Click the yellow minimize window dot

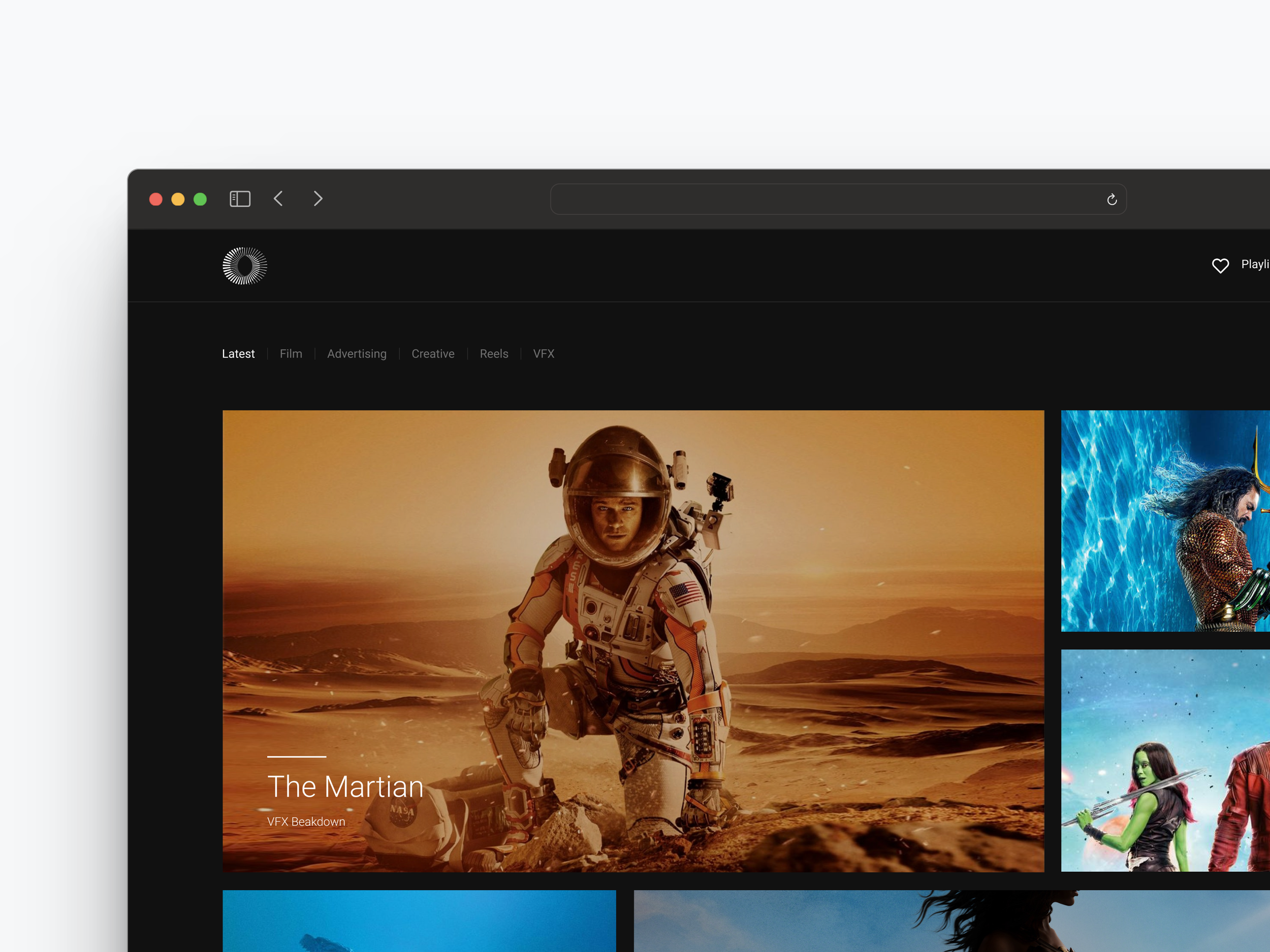[x=178, y=199]
